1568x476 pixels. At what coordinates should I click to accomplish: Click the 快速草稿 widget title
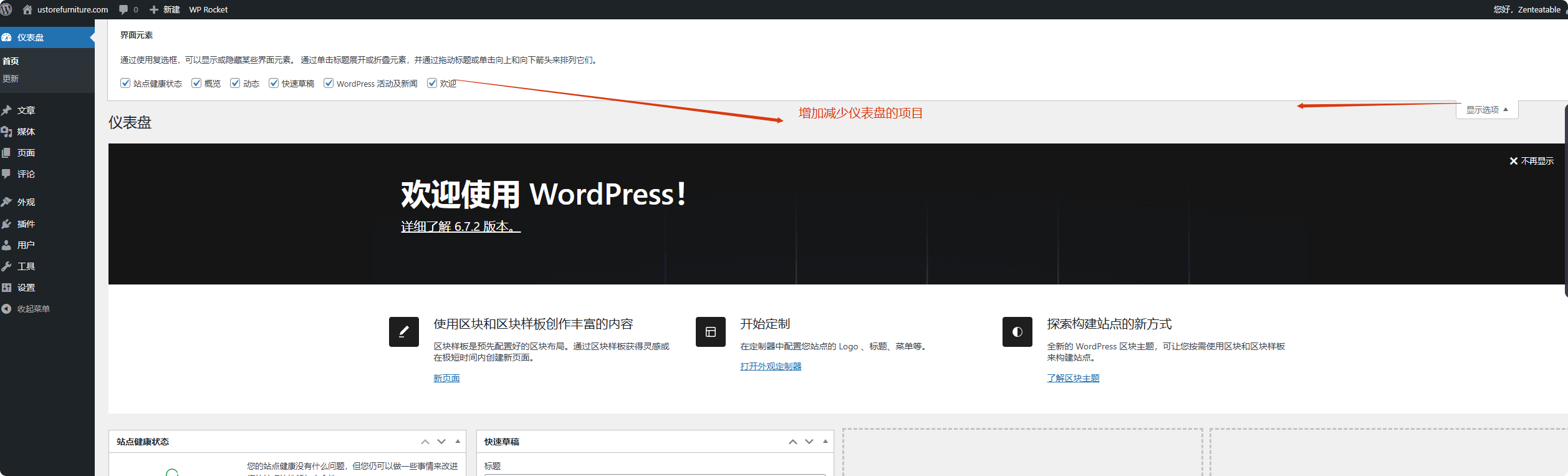pyautogui.click(x=502, y=442)
